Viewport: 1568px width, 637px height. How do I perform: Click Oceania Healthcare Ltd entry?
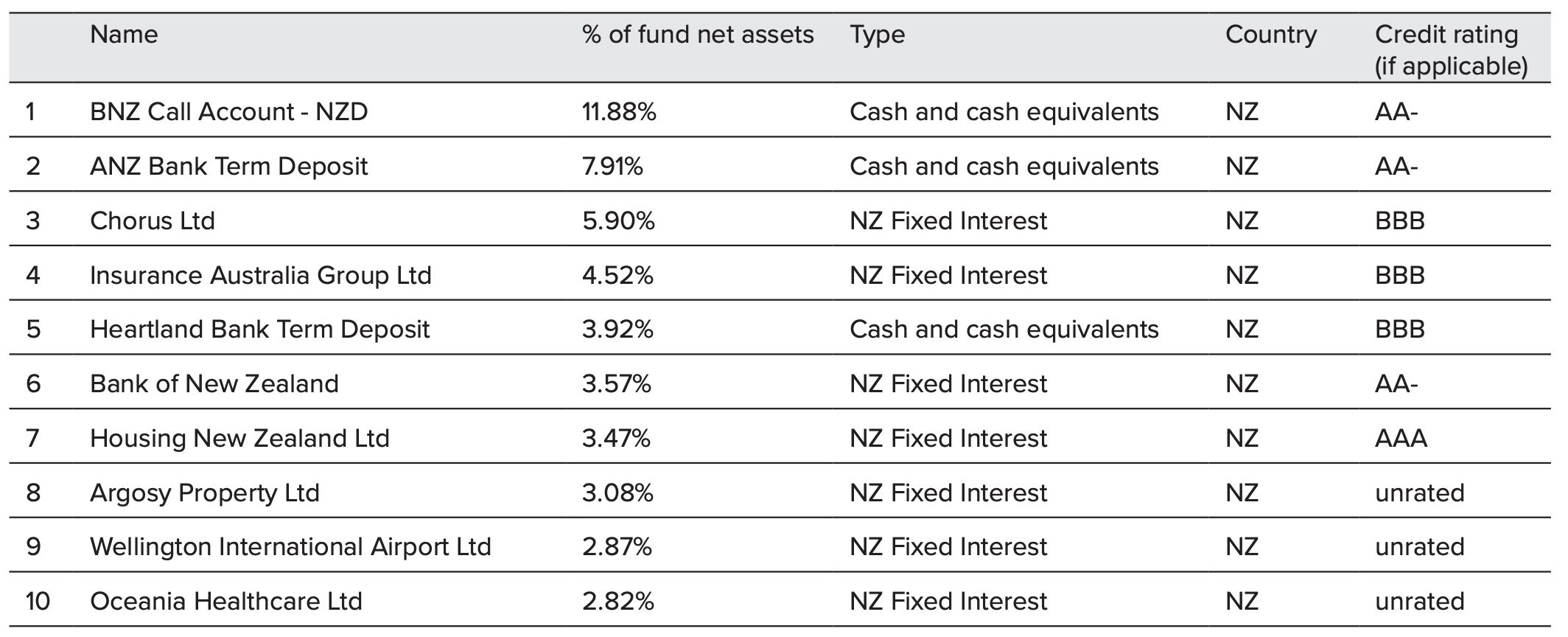click(226, 601)
